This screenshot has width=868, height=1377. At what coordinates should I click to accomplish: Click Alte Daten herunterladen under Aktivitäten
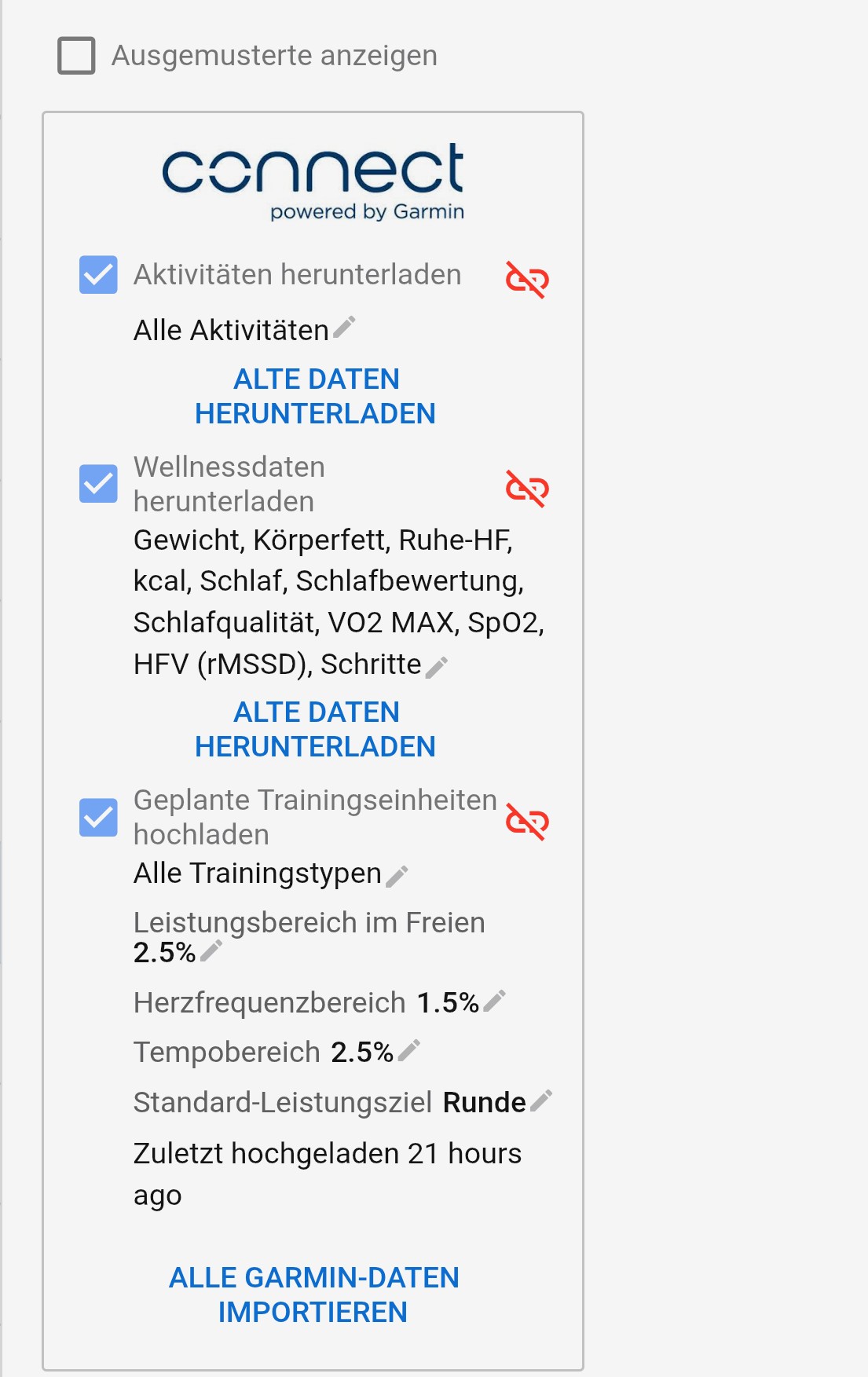pyautogui.click(x=315, y=396)
